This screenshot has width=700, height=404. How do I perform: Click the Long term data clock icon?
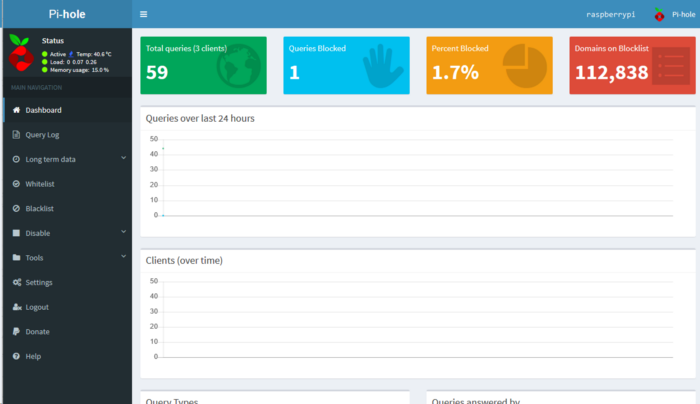[17, 159]
